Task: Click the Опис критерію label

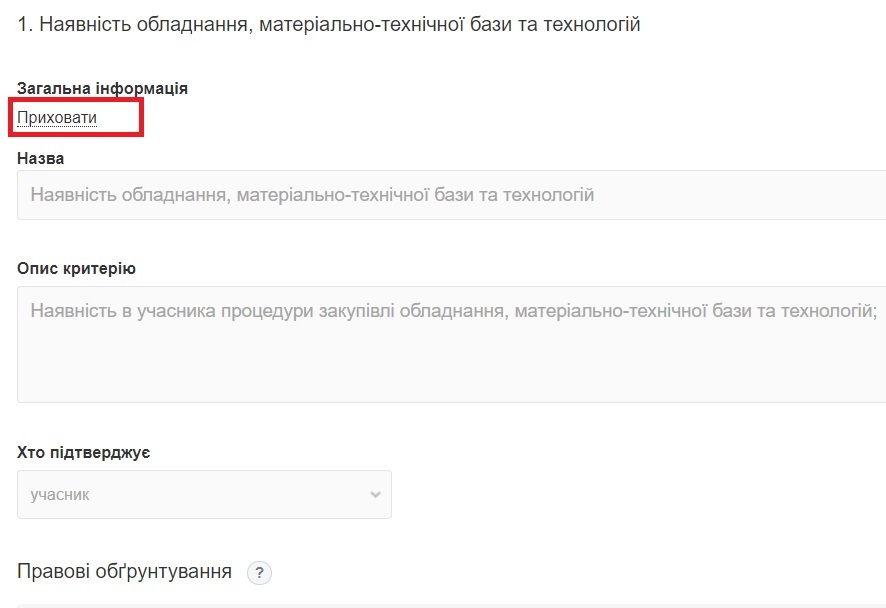Action: (76, 269)
